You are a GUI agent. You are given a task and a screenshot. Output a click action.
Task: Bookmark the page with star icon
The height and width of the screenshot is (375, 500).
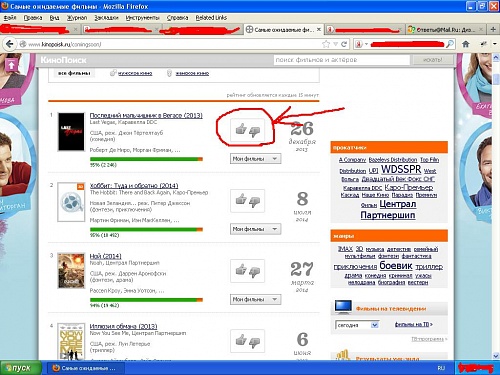pyautogui.click(x=326, y=44)
